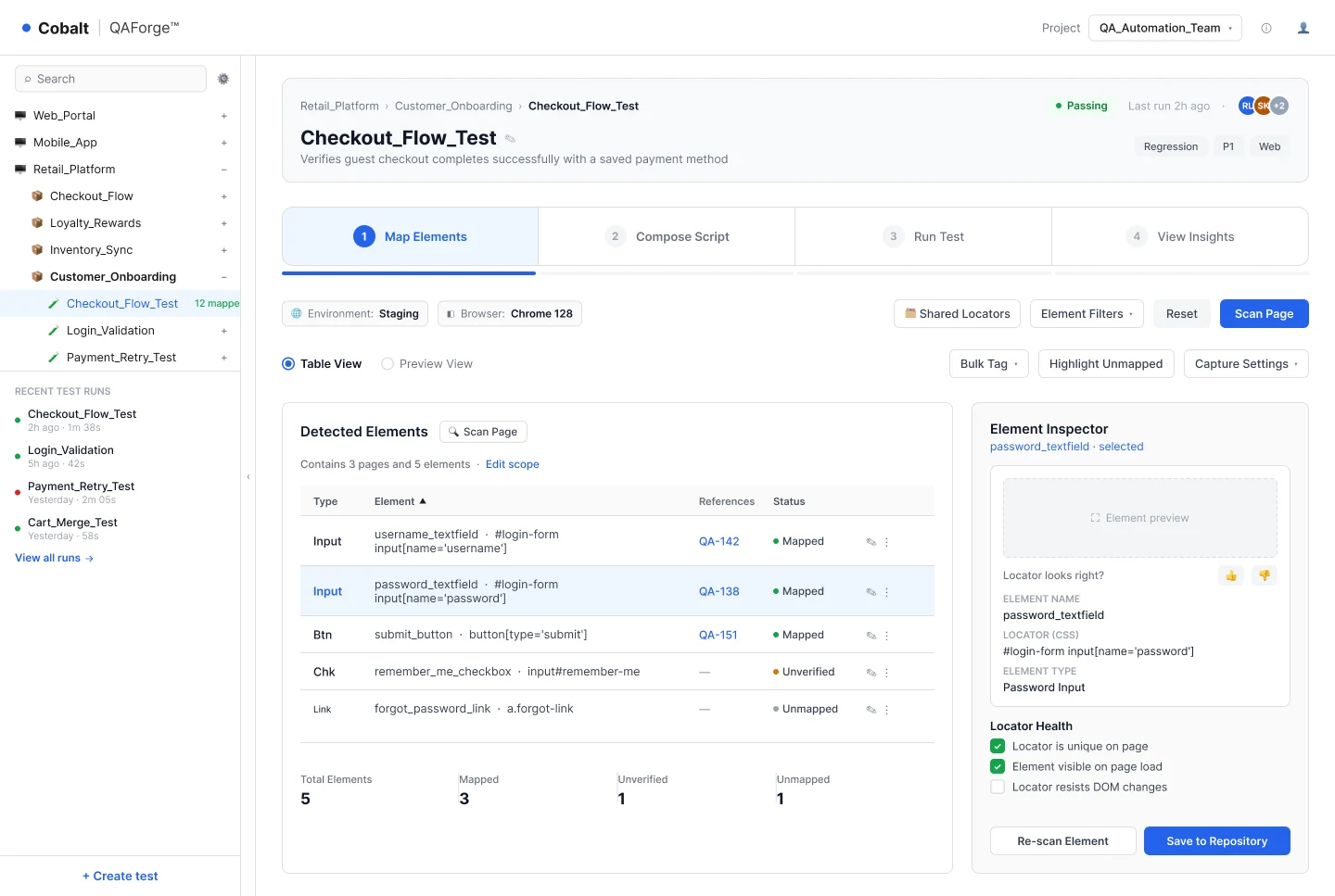
Task: Edit the password_textfield row
Action: pyautogui.click(x=871, y=592)
